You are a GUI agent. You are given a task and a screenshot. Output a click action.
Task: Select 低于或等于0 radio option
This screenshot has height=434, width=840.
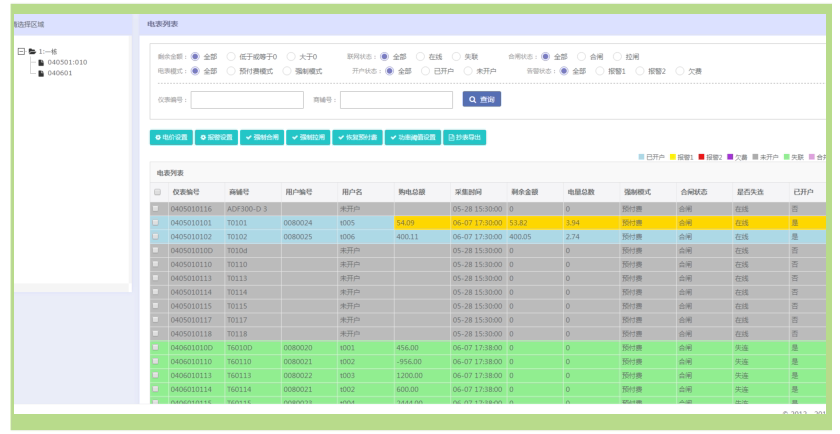click(x=231, y=56)
